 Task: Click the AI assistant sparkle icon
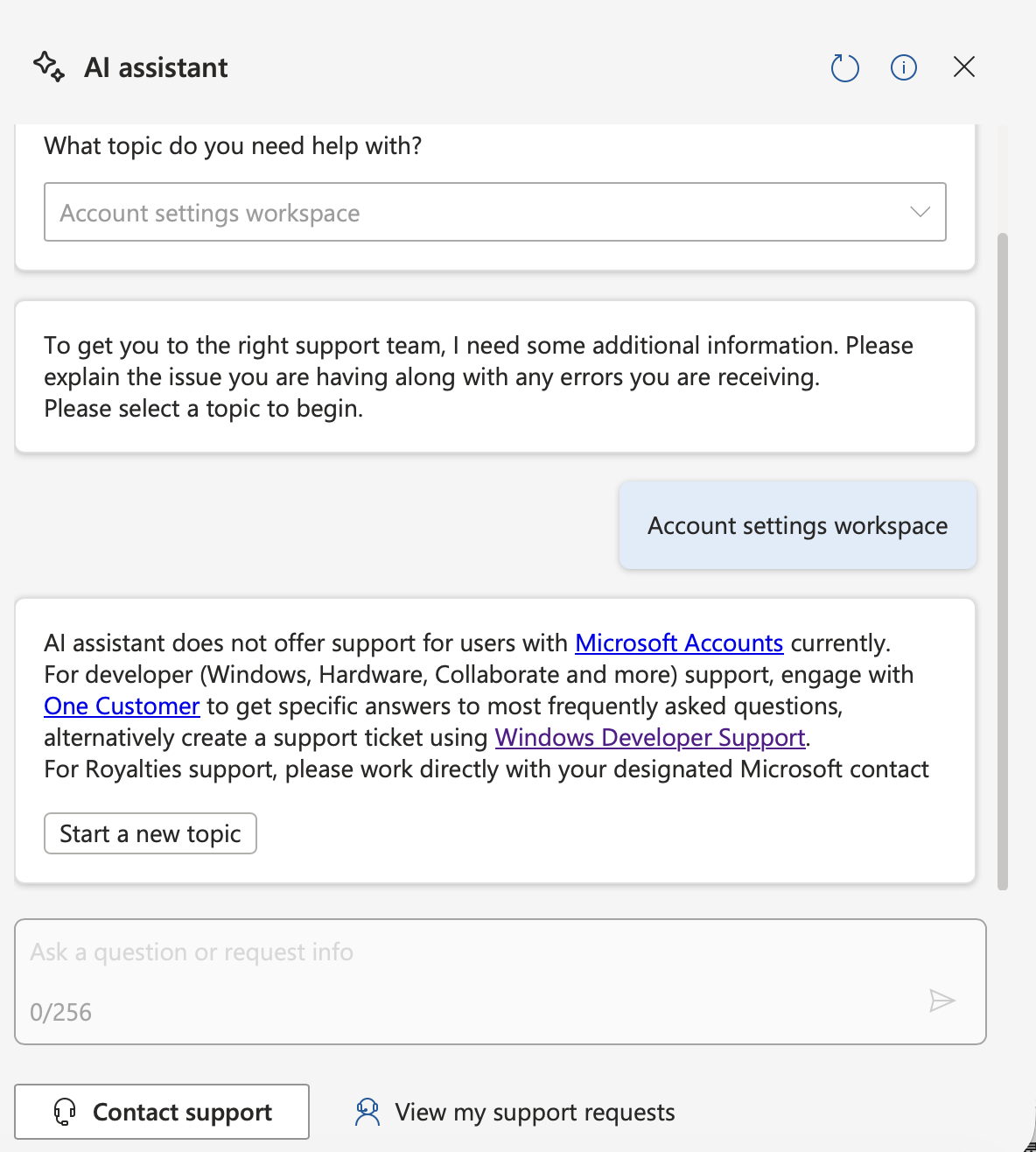point(49,67)
